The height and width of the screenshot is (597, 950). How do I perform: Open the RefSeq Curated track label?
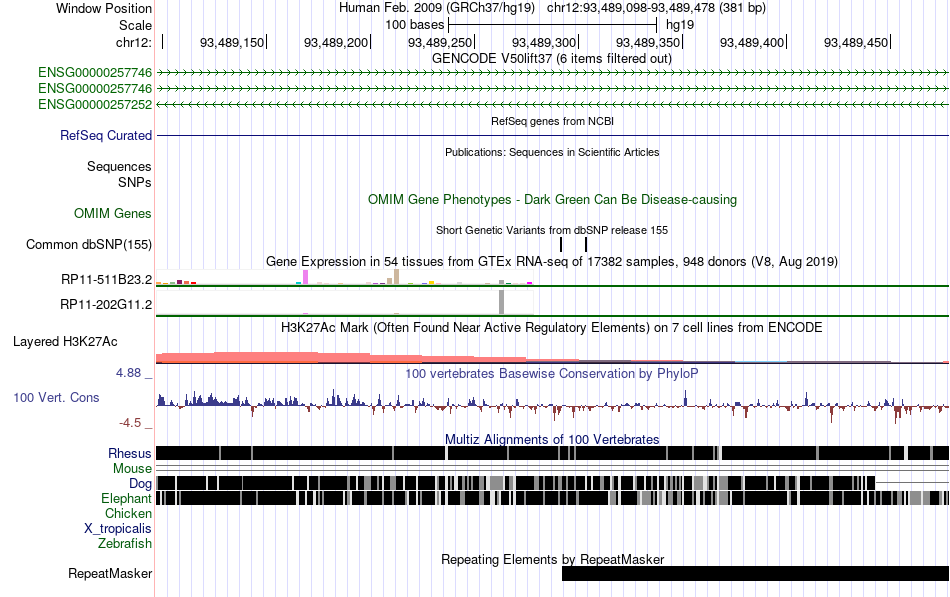[106, 135]
